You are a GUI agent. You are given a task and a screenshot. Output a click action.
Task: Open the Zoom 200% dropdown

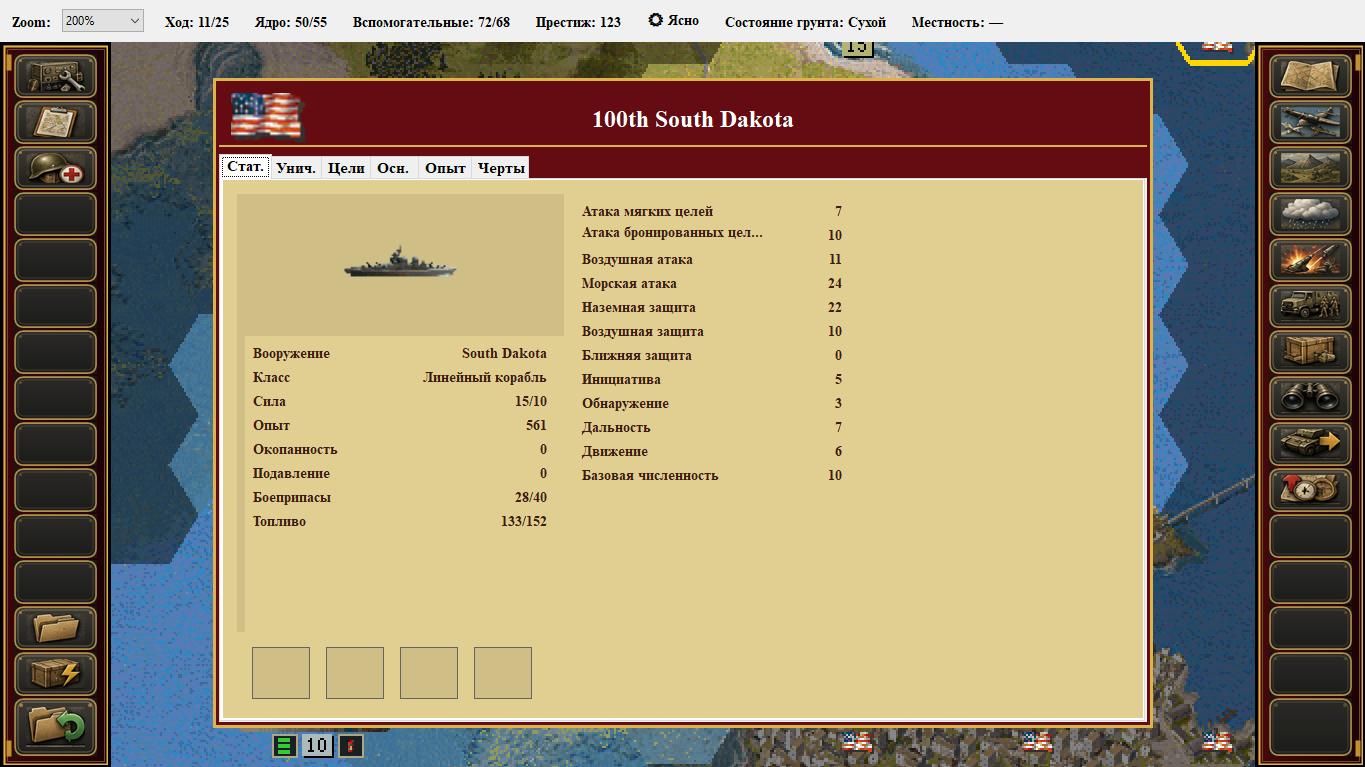click(103, 21)
